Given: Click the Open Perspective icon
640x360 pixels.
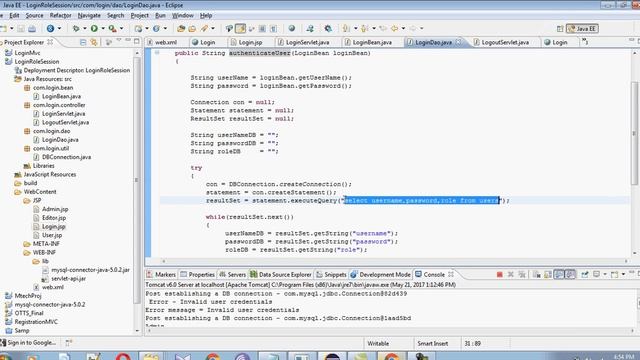Looking at the screenshot, I should [560, 29].
